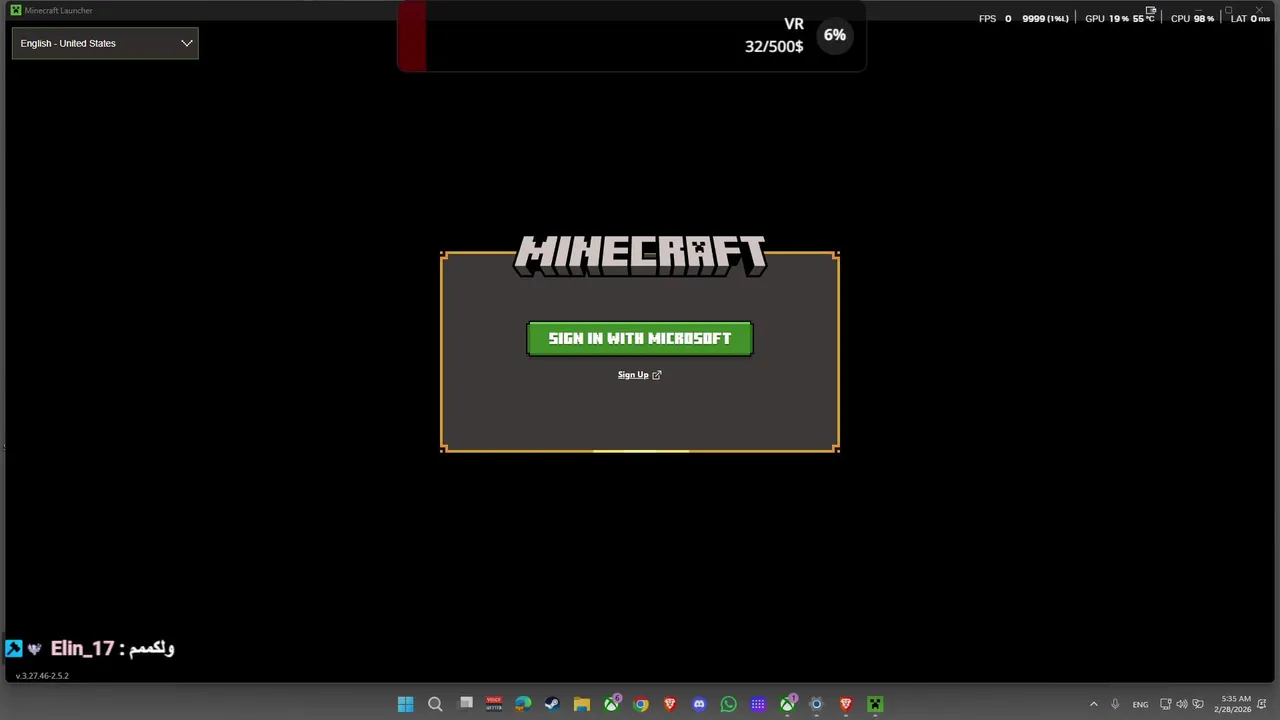Open the purple grid app icon
Screen dimensions: 1280x720
[758, 704]
